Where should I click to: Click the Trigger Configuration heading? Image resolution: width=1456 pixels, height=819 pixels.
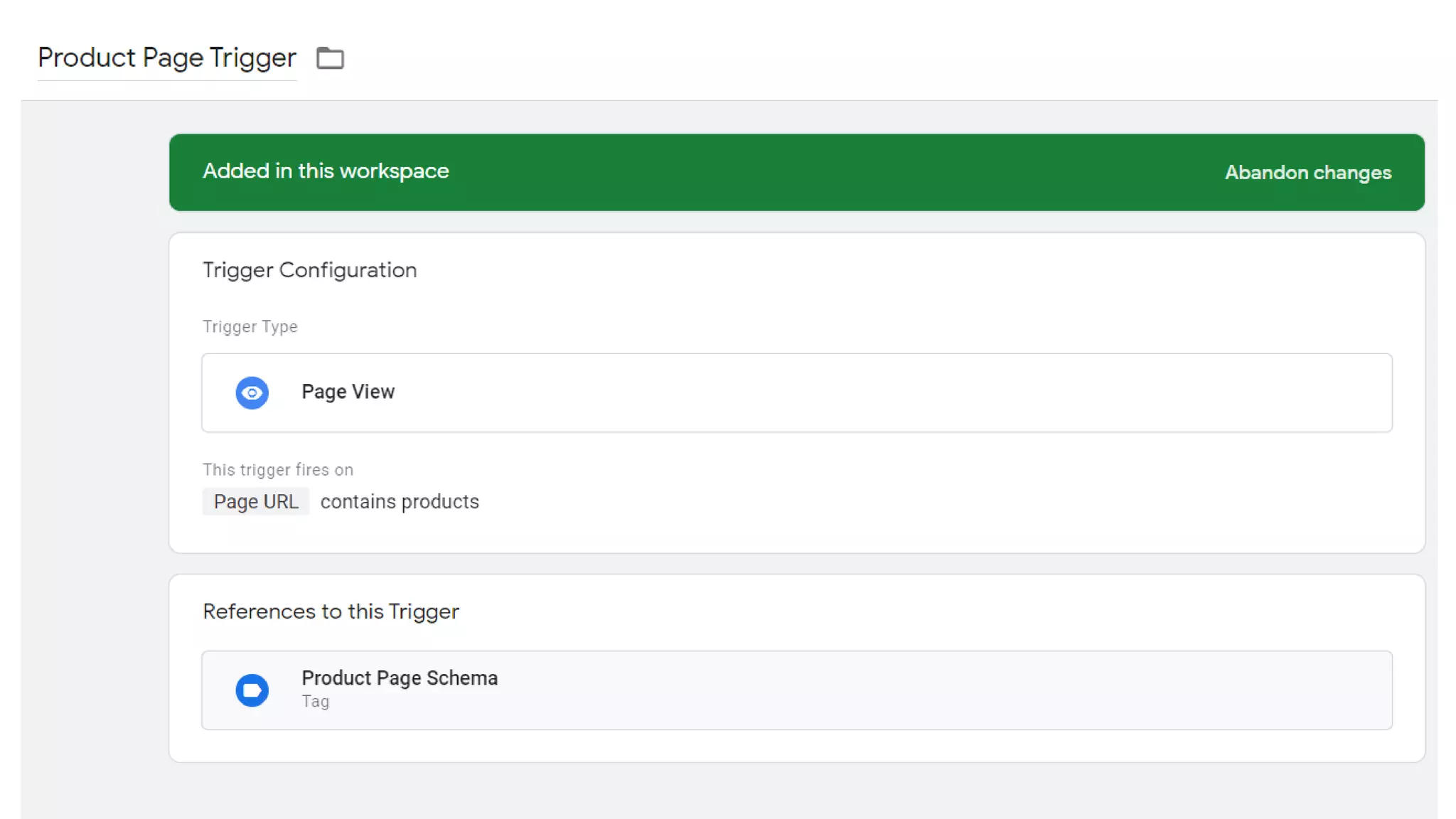pos(309,270)
